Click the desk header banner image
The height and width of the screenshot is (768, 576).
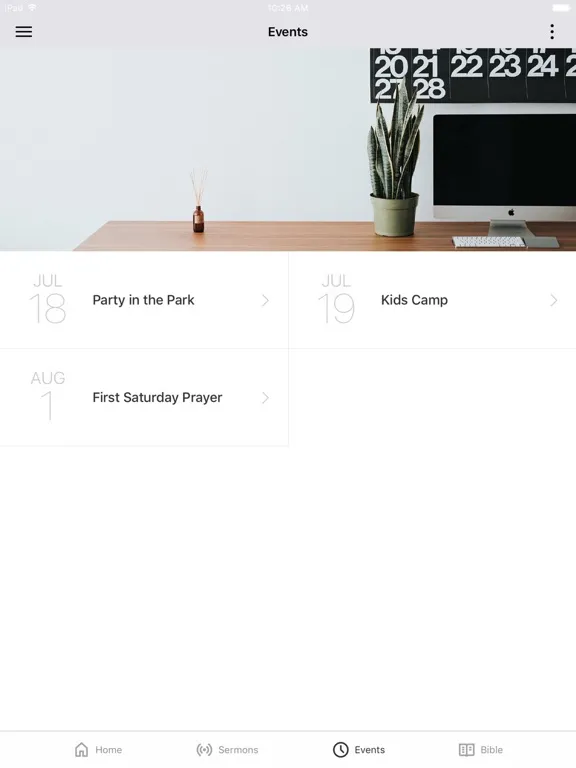click(288, 149)
